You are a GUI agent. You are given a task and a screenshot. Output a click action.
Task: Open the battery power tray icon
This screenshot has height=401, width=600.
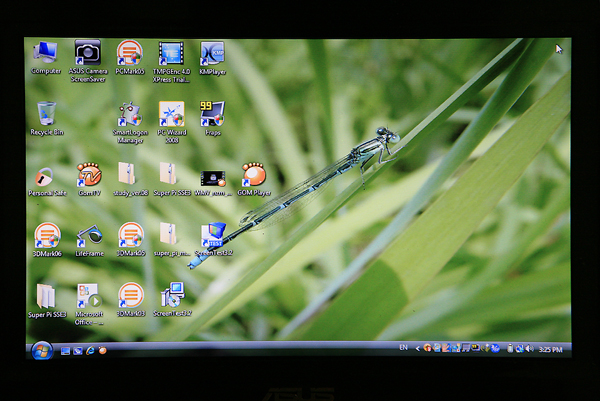point(510,348)
